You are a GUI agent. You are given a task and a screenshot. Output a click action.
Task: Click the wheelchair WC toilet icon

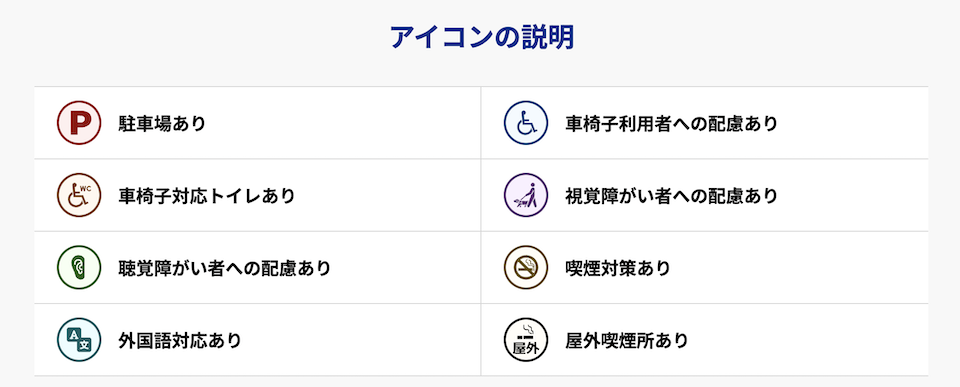coord(78,195)
